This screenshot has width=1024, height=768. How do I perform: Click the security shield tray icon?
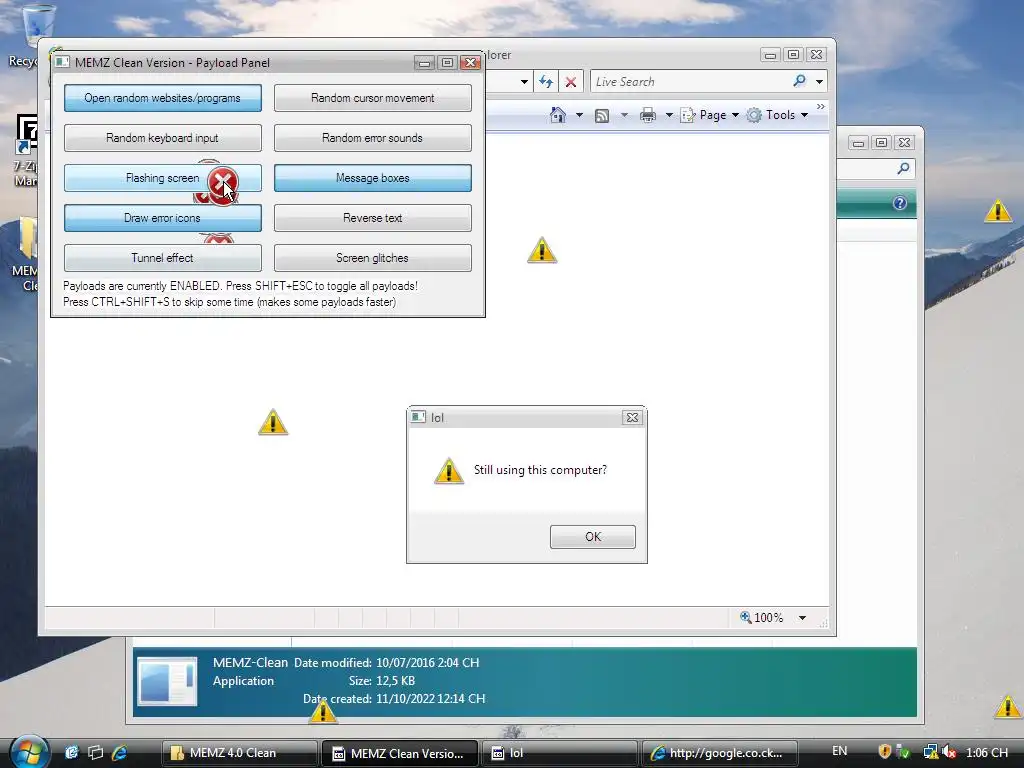(x=885, y=752)
